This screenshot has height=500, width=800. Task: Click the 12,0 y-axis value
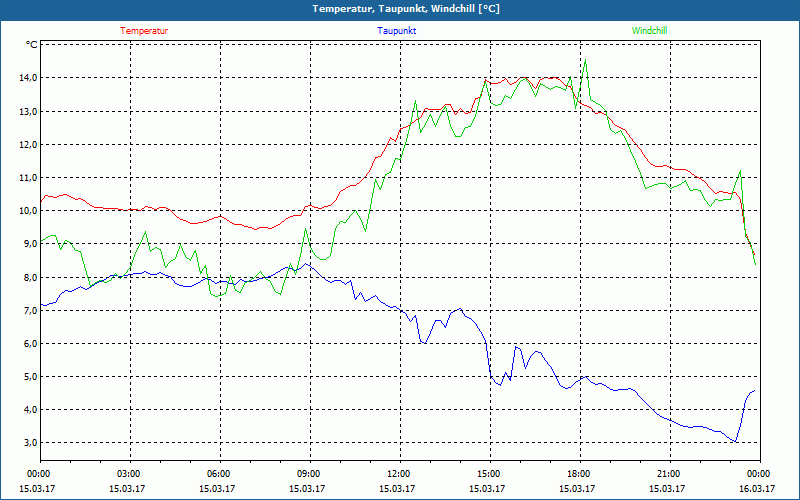click(29, 144)
